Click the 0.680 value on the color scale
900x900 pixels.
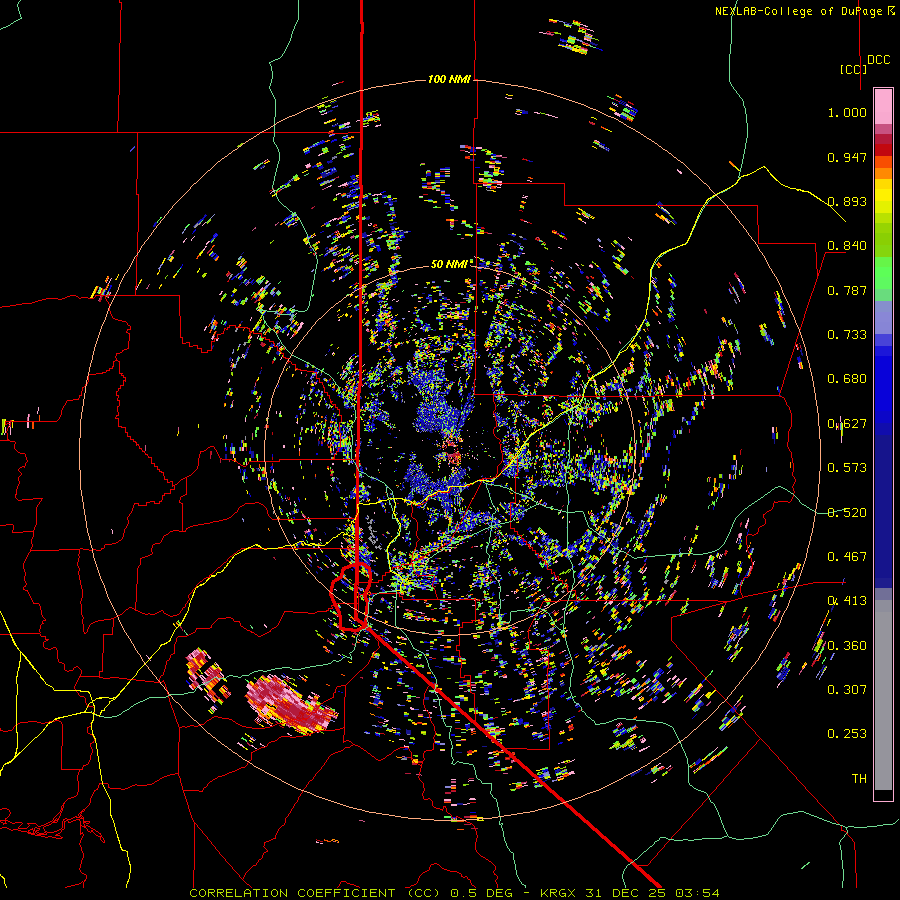tap(847, 379)
